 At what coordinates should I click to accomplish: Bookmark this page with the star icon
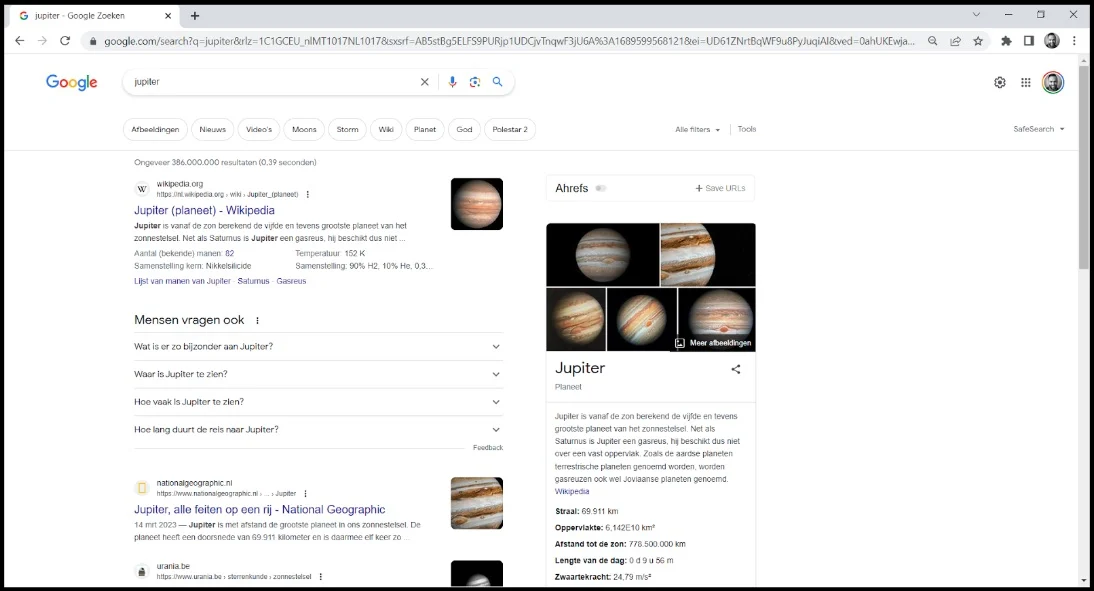pos(978,41)
